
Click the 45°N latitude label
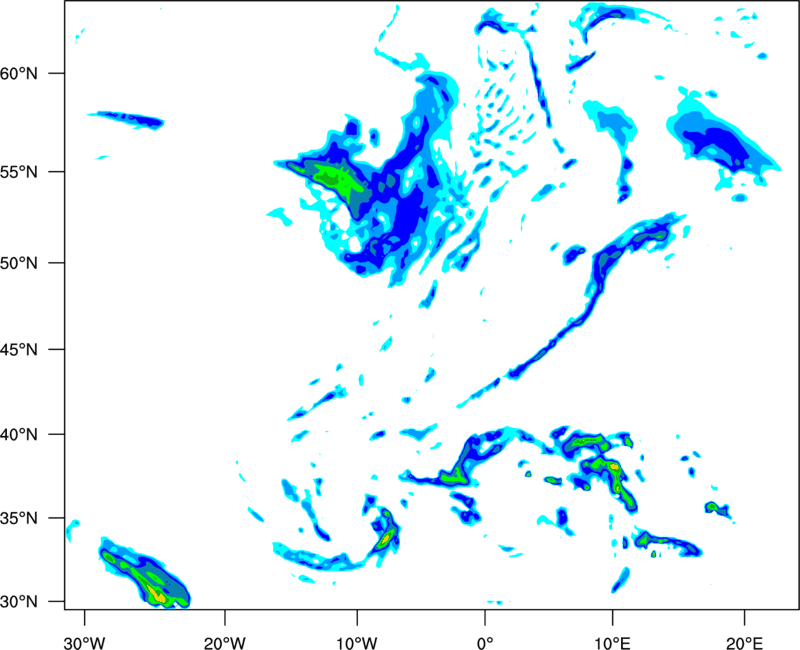tap(19, 349)
